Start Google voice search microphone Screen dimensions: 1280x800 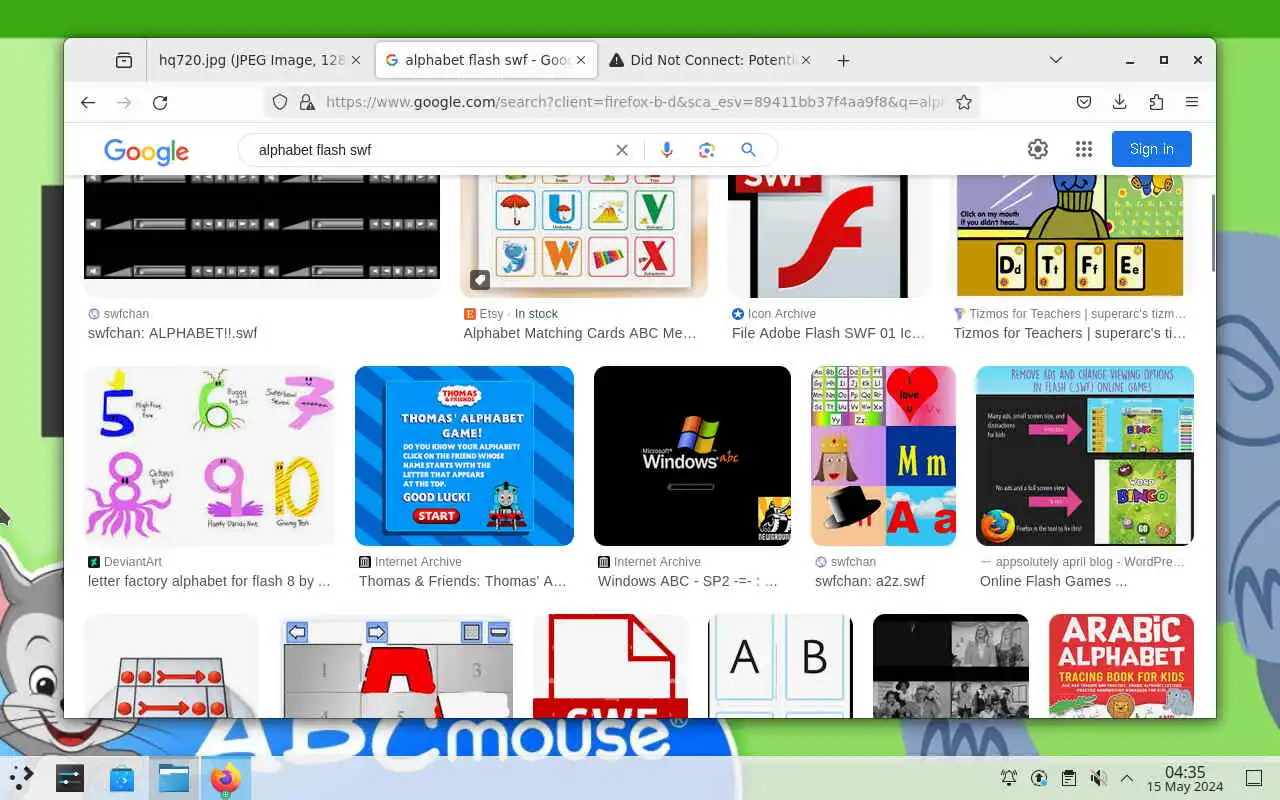tap(667, 150)
